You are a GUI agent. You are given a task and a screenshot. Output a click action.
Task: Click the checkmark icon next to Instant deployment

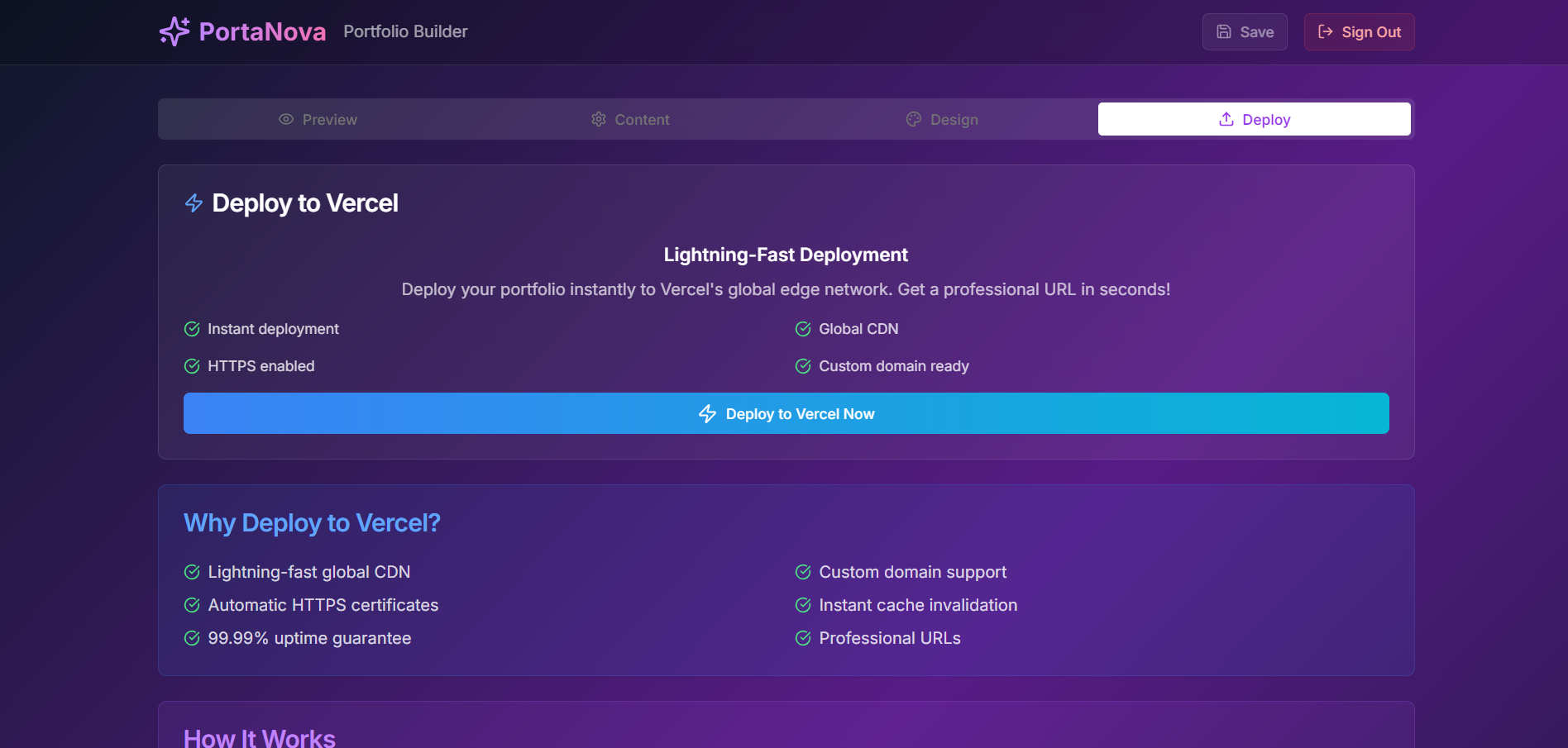point(192,329)
